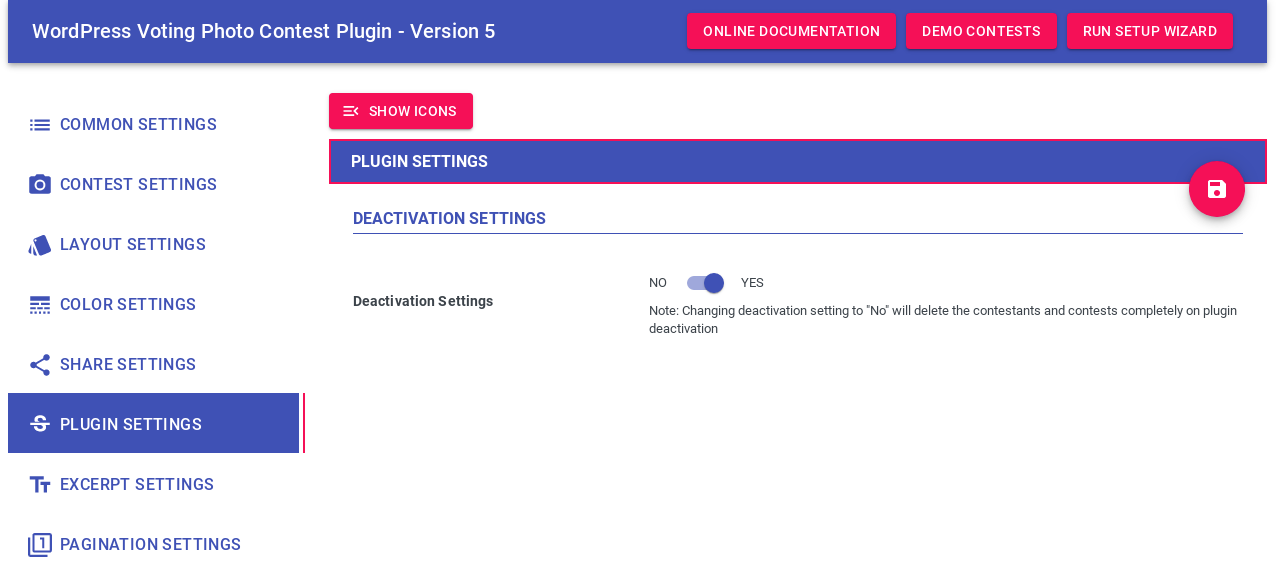Click the Color Settings border icon
This screenshot has height=574, width=1276.
[40, 305]
